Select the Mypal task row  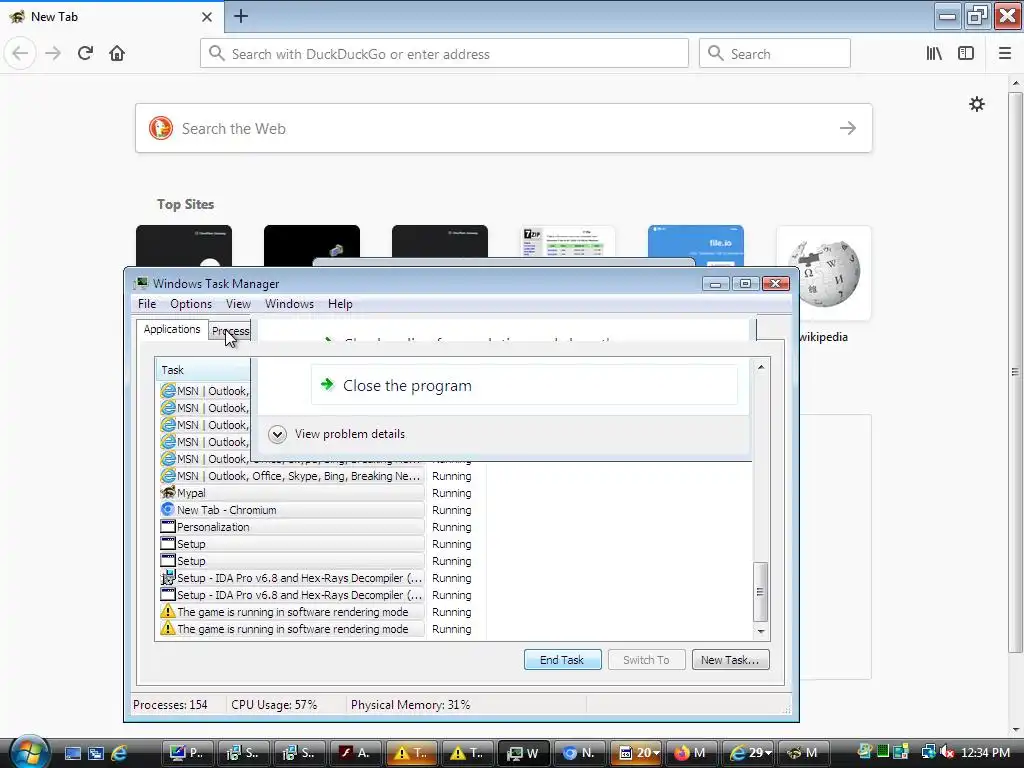point(292,493)
